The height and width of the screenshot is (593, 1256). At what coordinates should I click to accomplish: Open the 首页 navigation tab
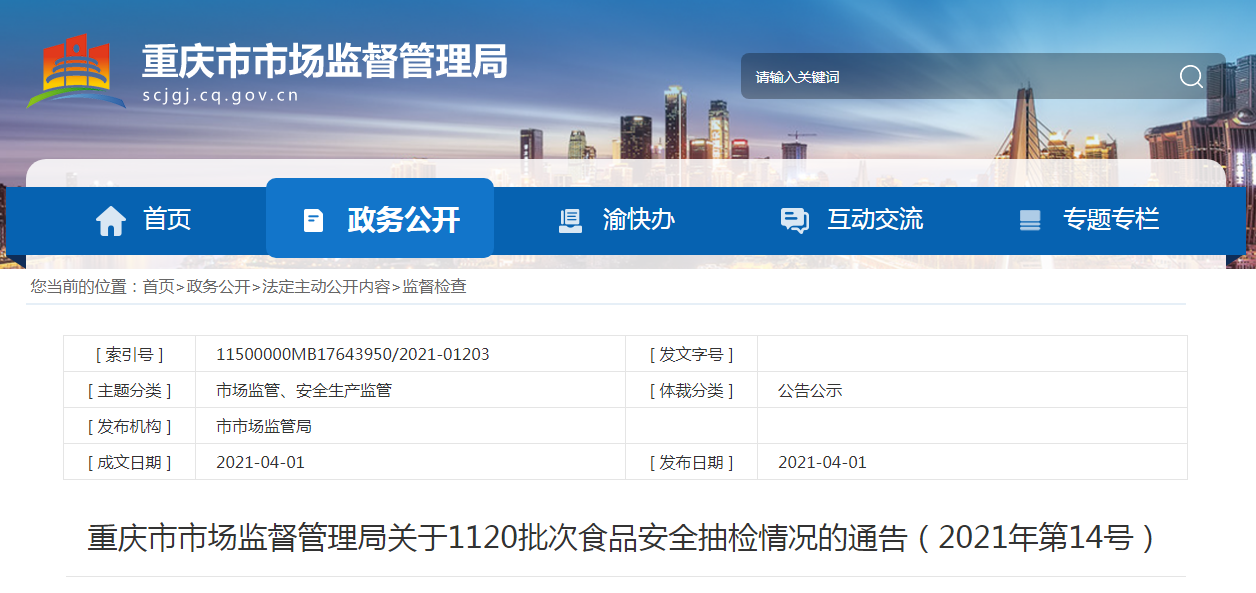point(143,219)
